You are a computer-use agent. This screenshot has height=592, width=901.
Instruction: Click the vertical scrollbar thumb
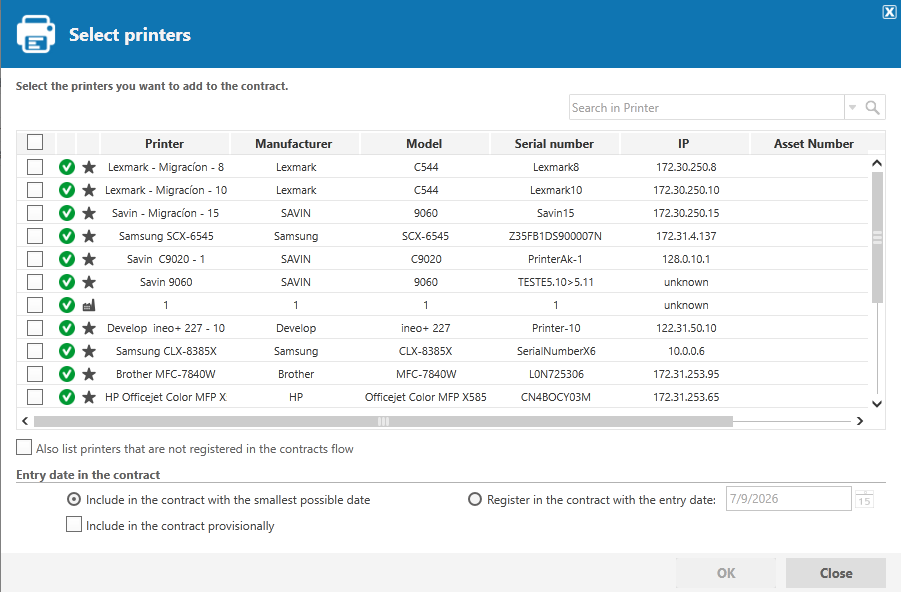click(x=877, y=237)
